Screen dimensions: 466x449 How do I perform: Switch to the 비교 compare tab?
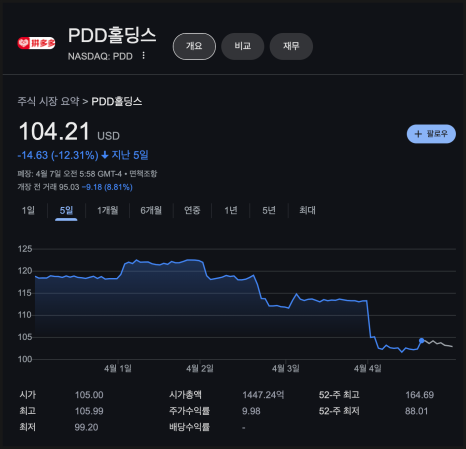(243, 46)
